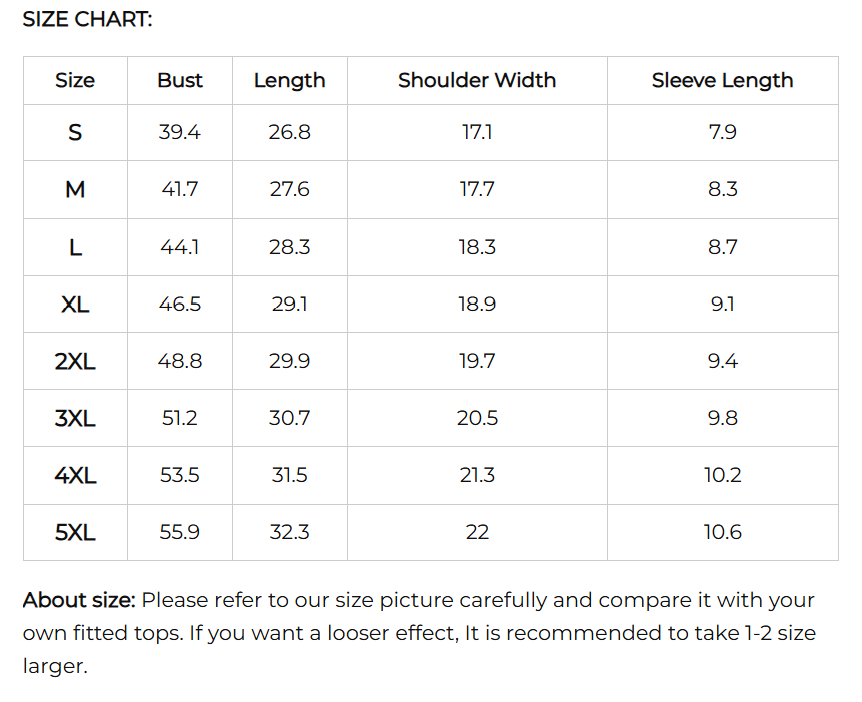This screenshot has width=862, height=702.
Task: Select the 20.5 shoulder width cell
Action: [477, 418]
